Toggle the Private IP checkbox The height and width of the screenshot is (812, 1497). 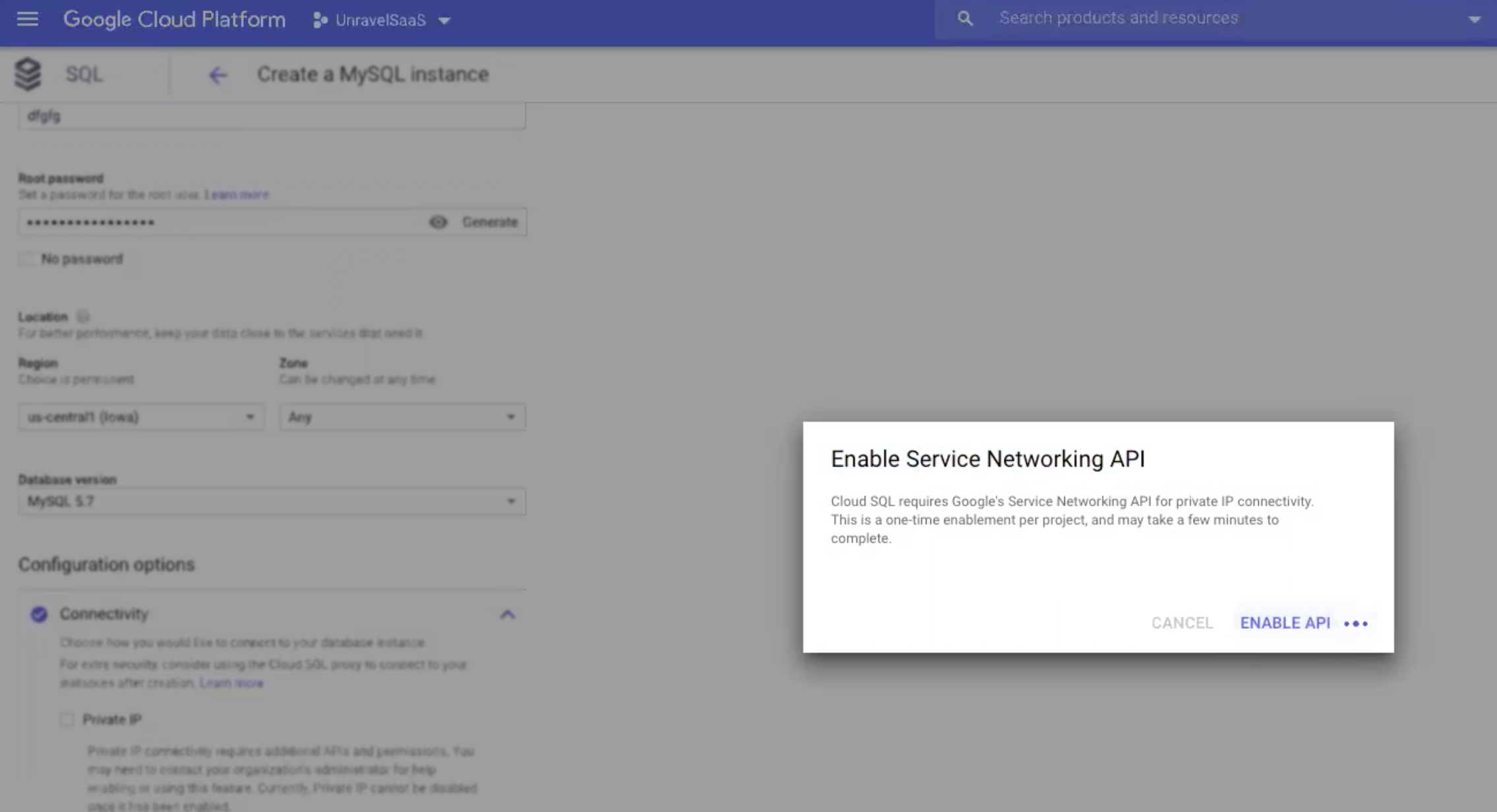coord(67,719)
